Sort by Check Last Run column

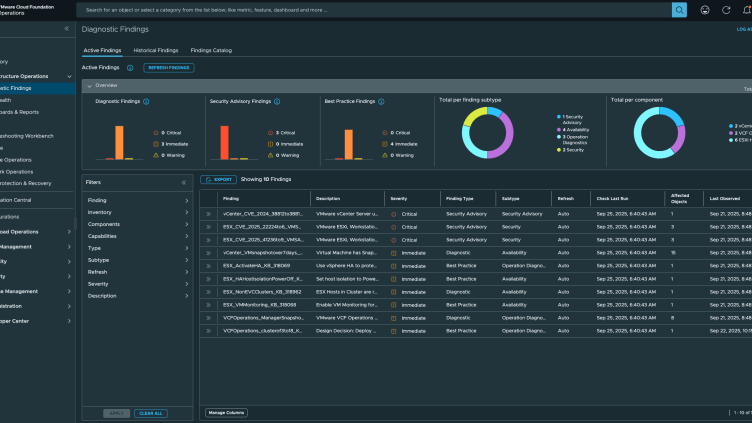tap(612, 199)
